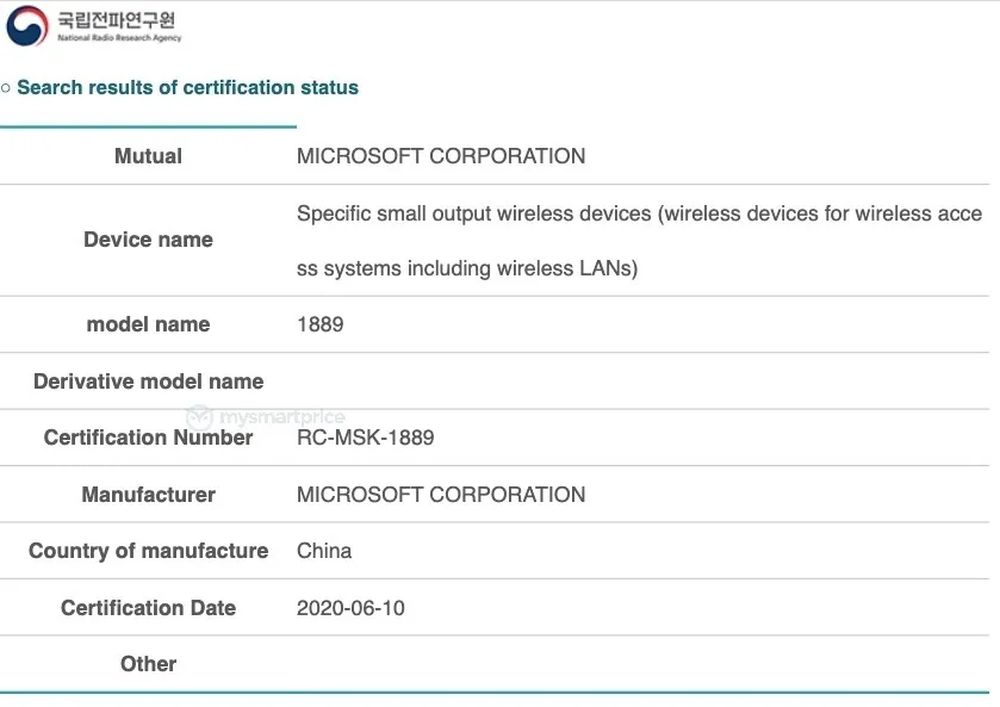Select certification number RC-MSK-1889

[x=365, y=437]
